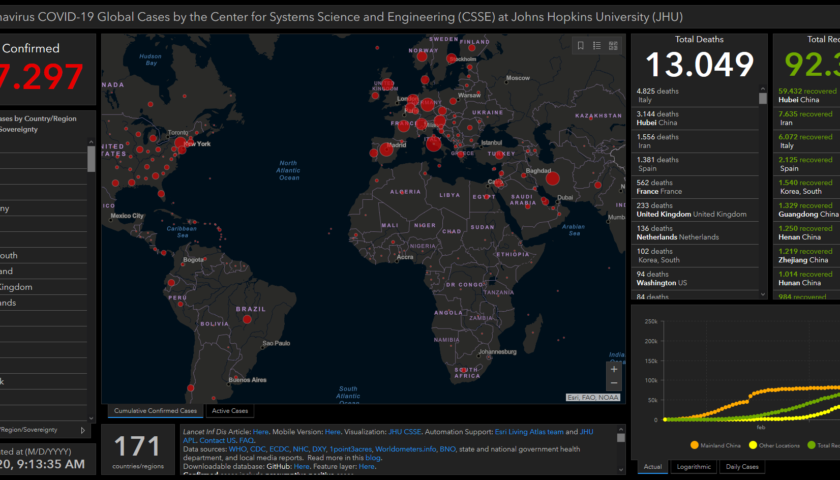Open the FAQ link
This screenshot has width=840, height=480.
pyautogui.click(x=246, y=440)
